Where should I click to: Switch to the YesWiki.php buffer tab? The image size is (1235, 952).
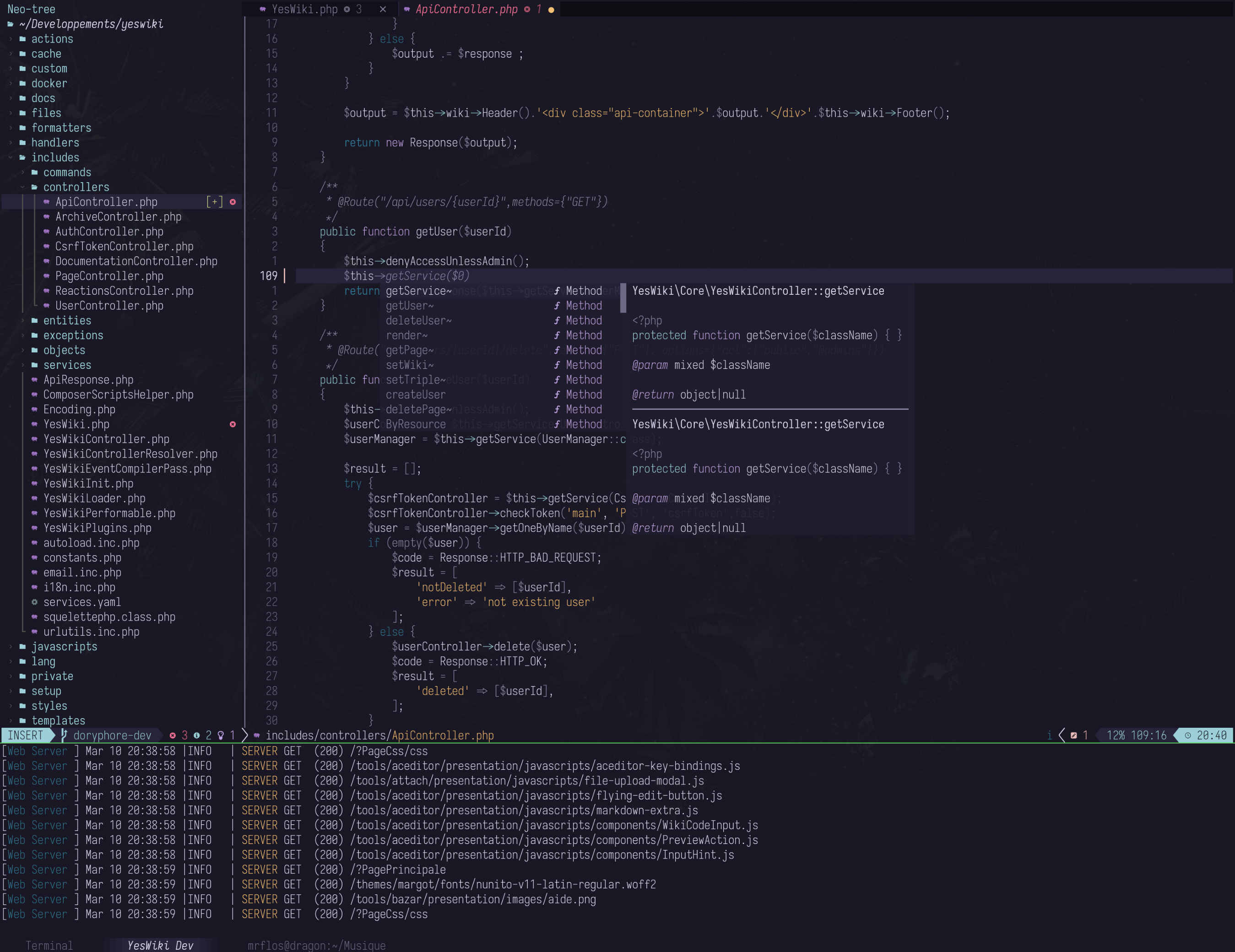click(x=304, y=10)
